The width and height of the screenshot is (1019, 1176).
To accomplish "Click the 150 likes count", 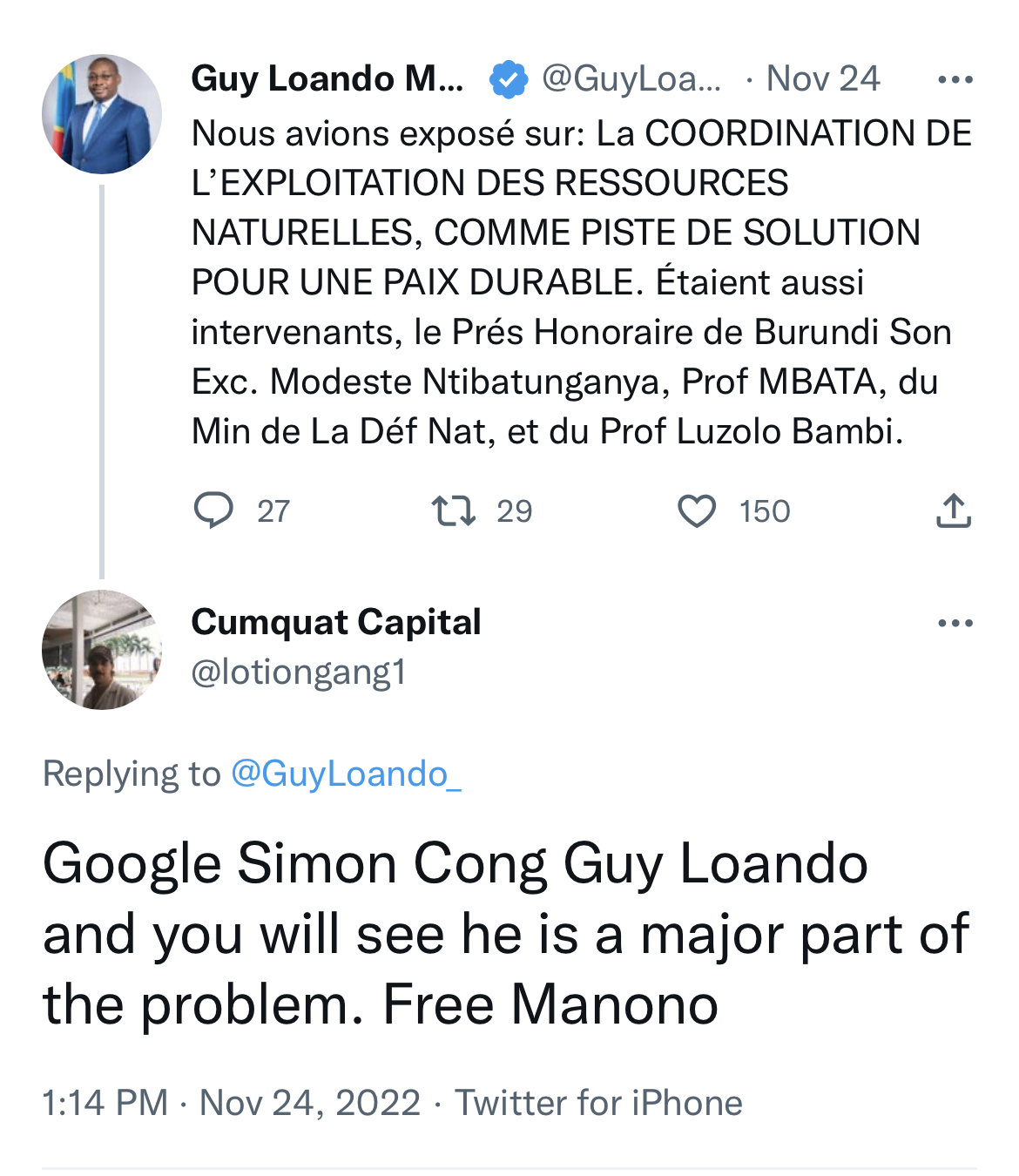I will point(765,511).
